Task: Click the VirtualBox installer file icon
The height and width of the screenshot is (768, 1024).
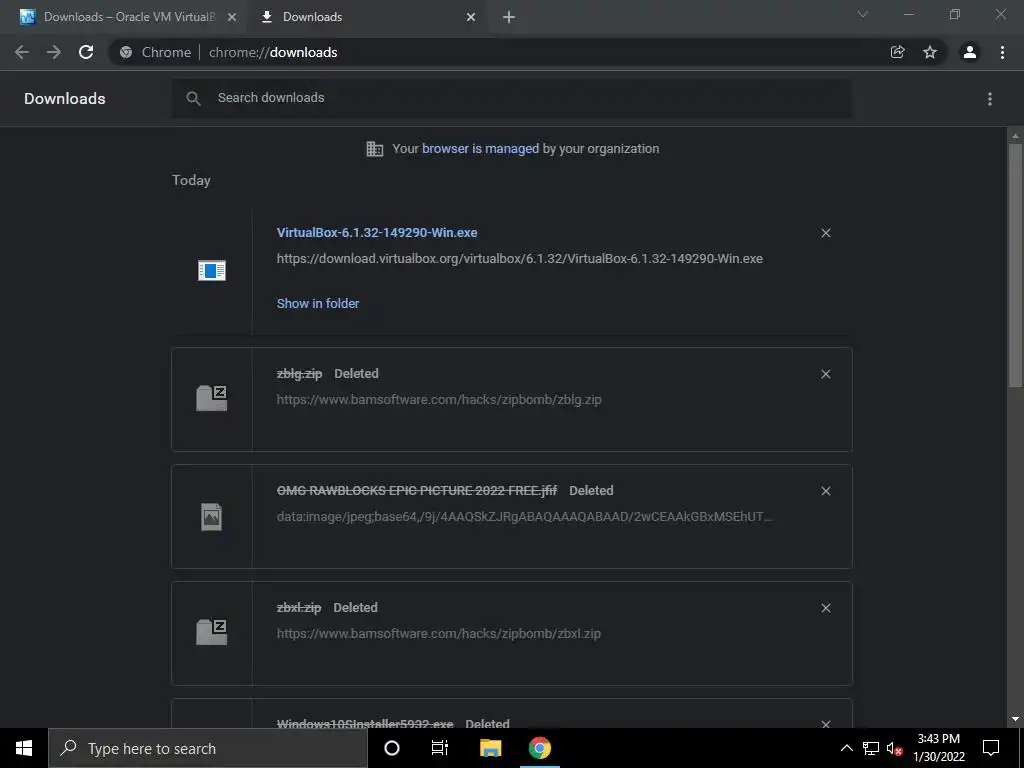Action: [x=212, y=270]
